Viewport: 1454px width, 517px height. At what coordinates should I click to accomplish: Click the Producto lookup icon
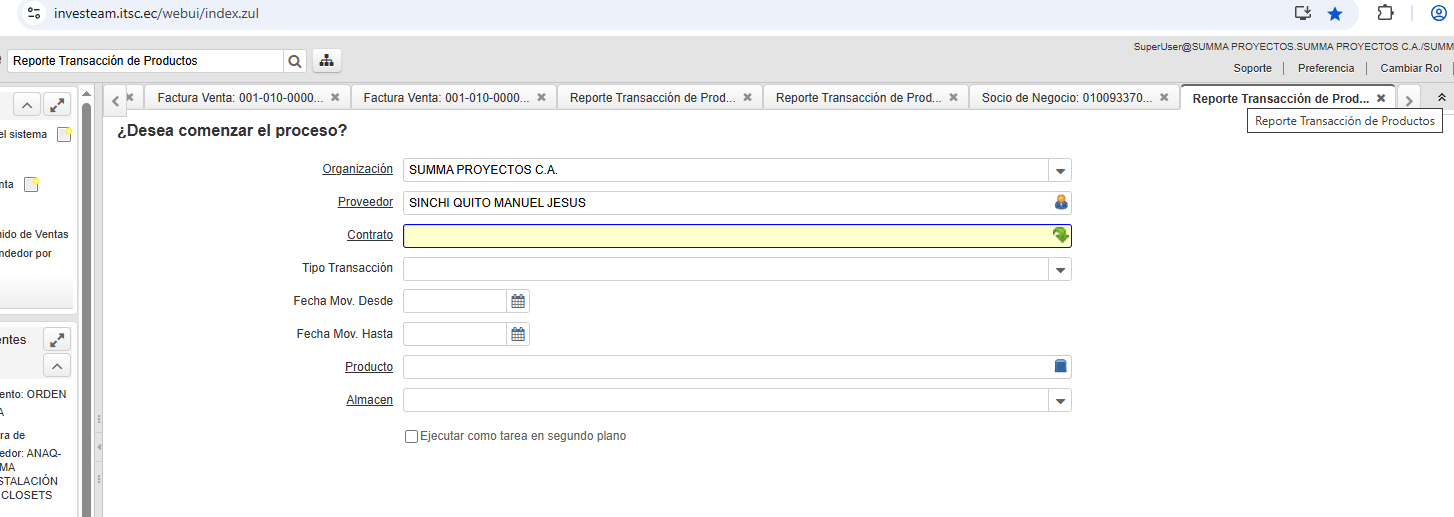(x=1061, y=367)
